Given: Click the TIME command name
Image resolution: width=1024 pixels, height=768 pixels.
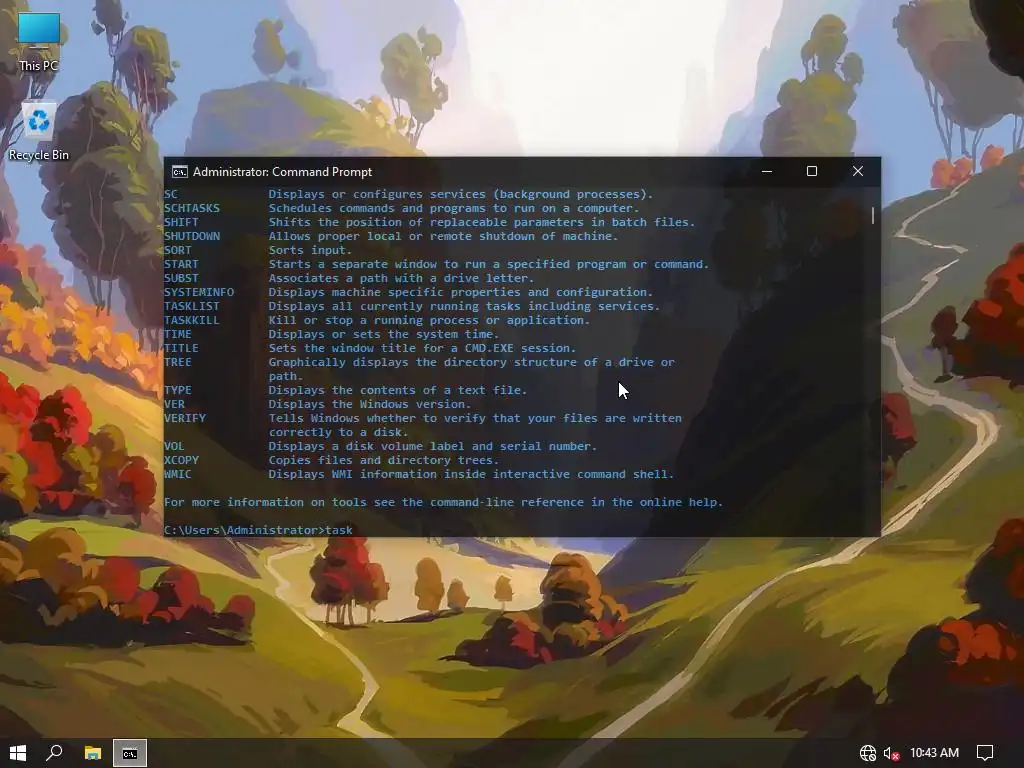Looking at the screenshot, I should 178,334.
